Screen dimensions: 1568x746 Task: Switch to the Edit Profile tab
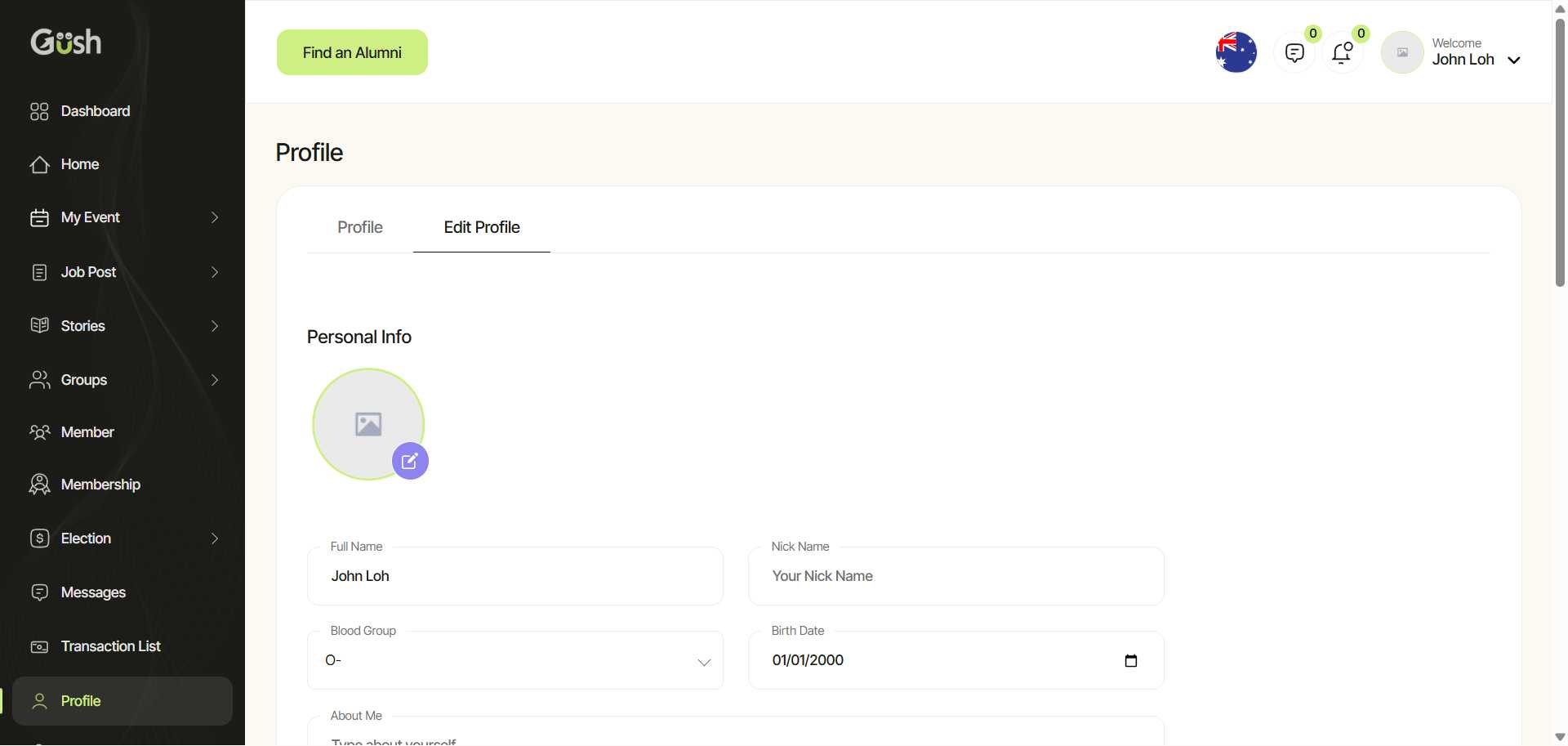point(482,227)
